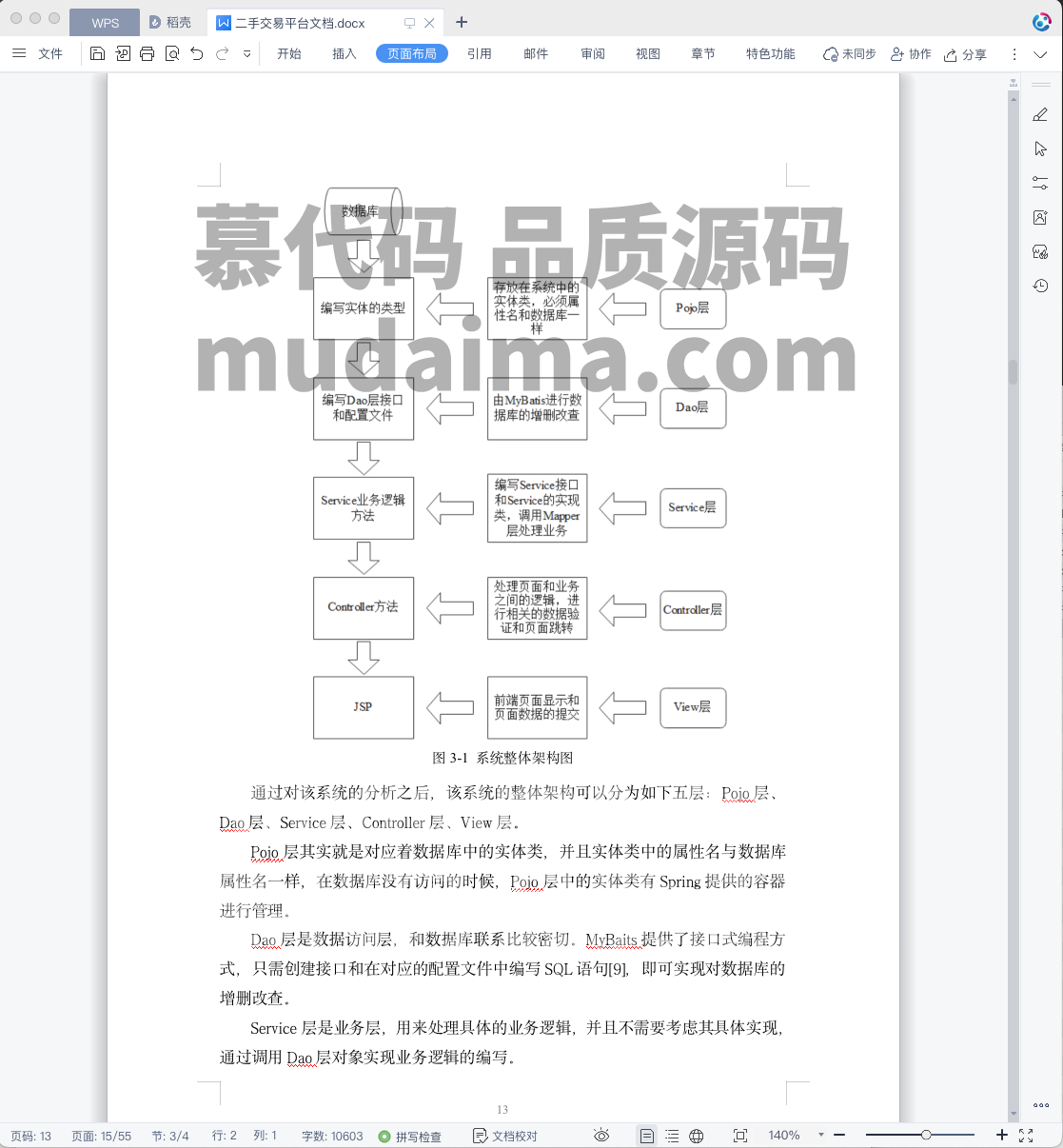This screenshot has width=1063, height=1148.
Task: Click the 页面: 15/55 status bar entry
Action: [x=102, y=1136]
